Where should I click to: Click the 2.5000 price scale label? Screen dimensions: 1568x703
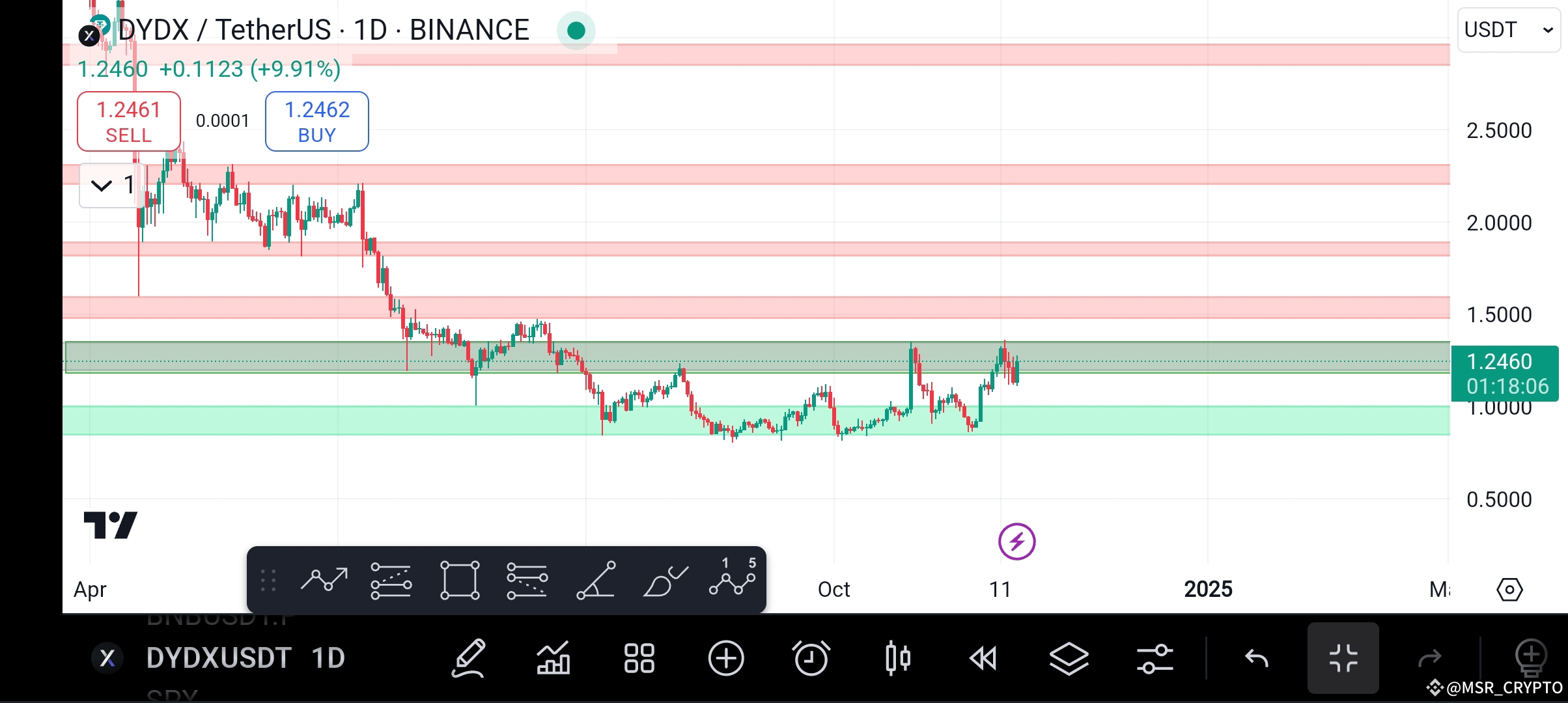point(1500,131)
